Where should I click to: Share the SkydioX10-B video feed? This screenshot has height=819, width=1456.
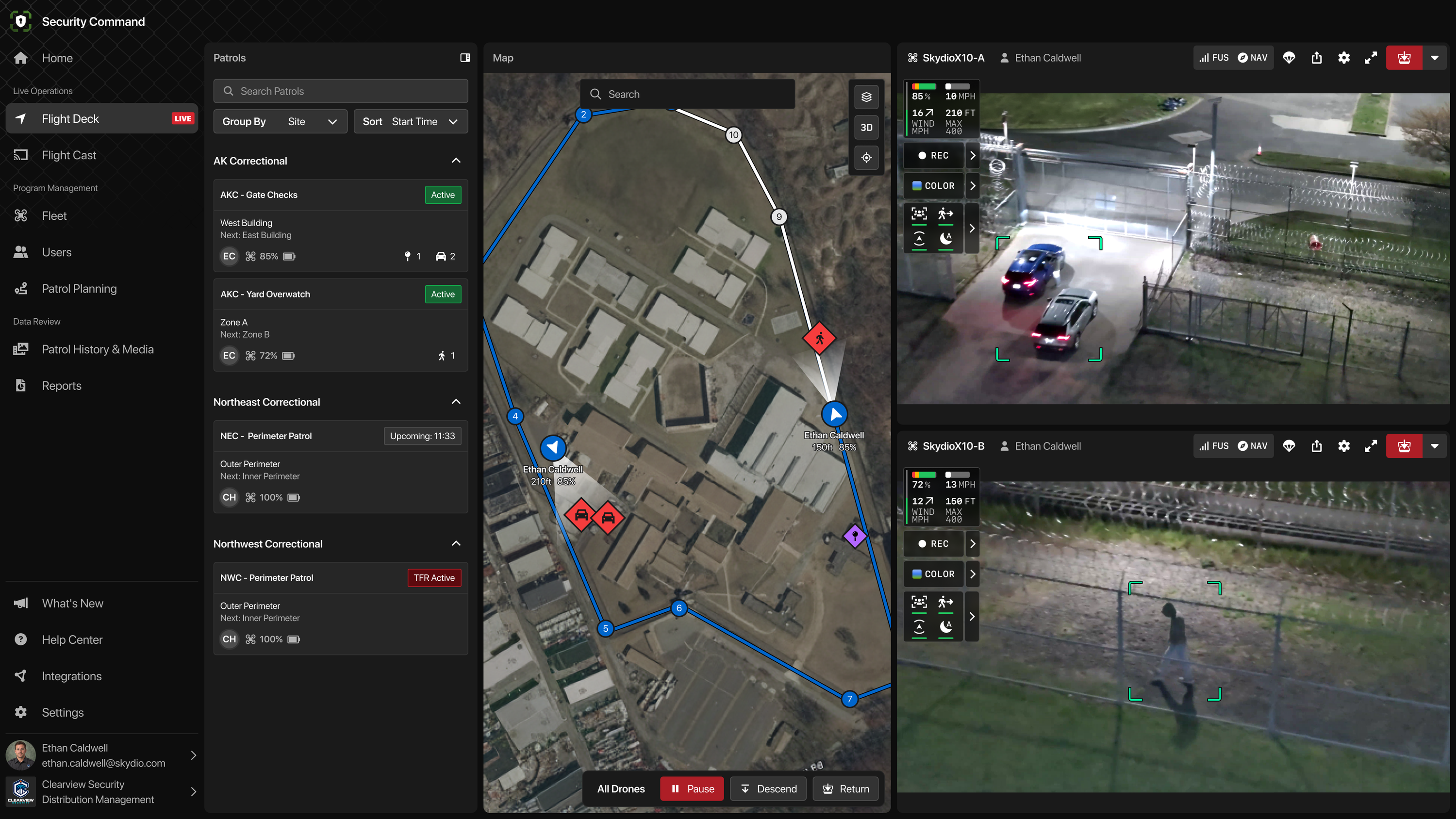[1316, 446]
